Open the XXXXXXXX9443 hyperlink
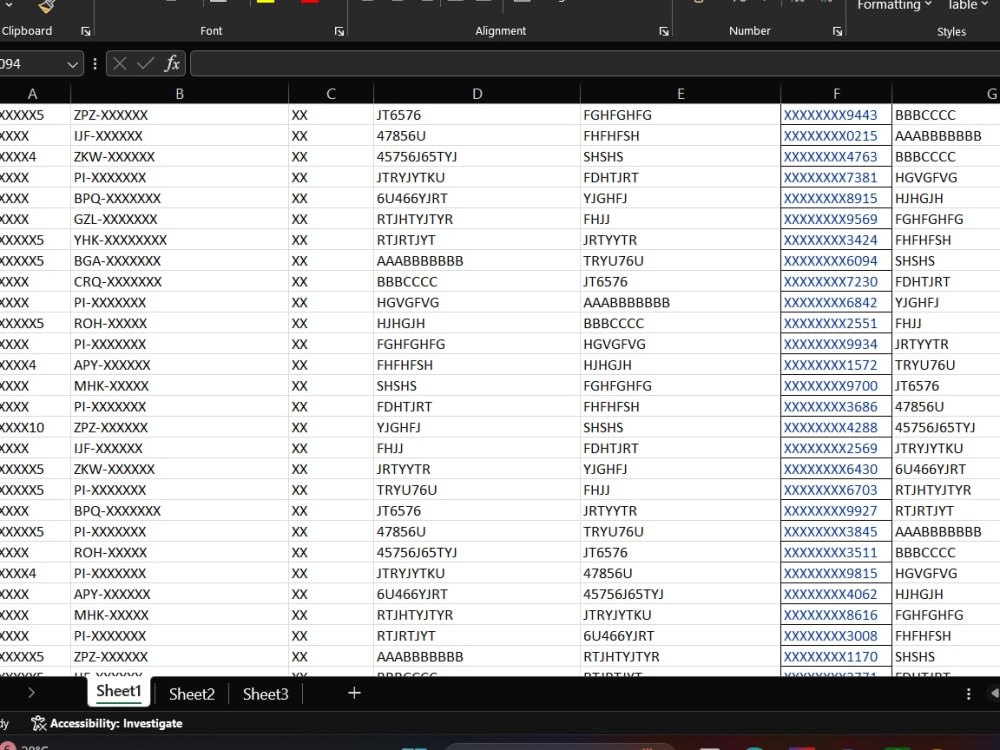 (x=830, y=115)
